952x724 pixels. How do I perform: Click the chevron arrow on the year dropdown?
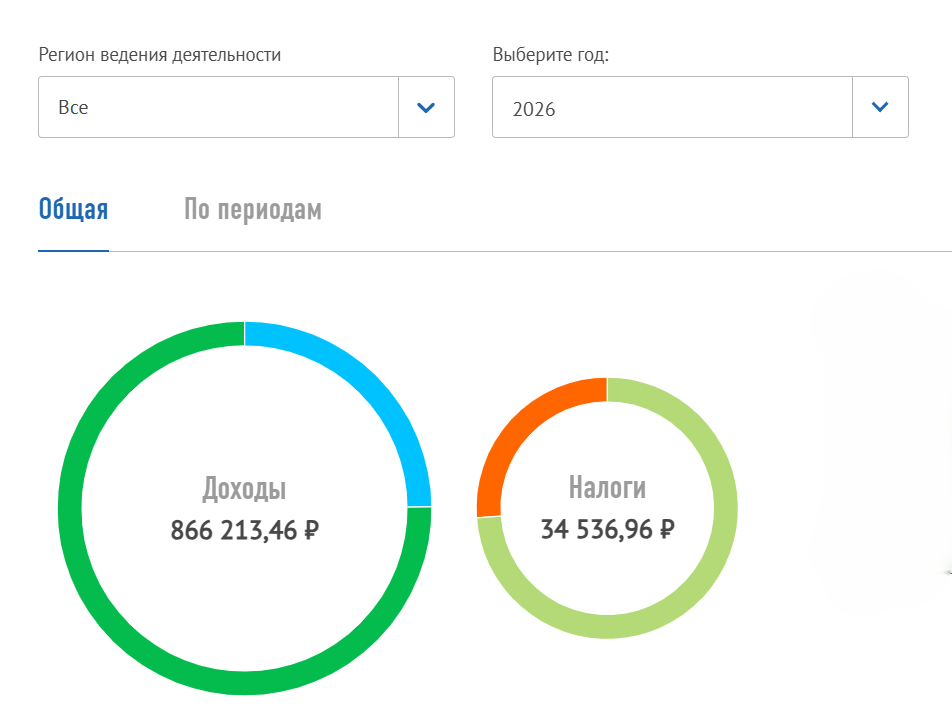[x=880, y=107]
